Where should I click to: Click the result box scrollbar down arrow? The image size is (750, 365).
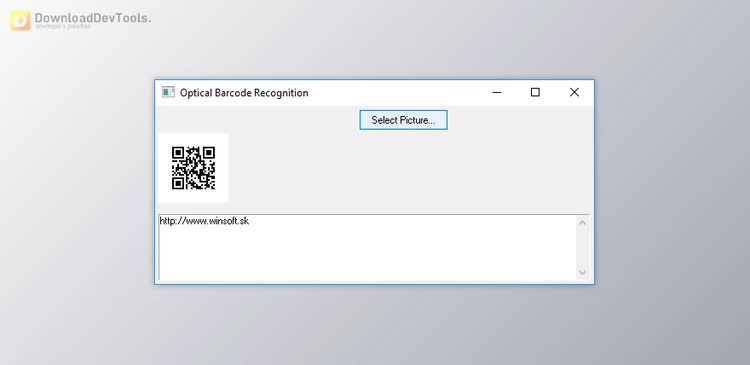click(582, 273)
